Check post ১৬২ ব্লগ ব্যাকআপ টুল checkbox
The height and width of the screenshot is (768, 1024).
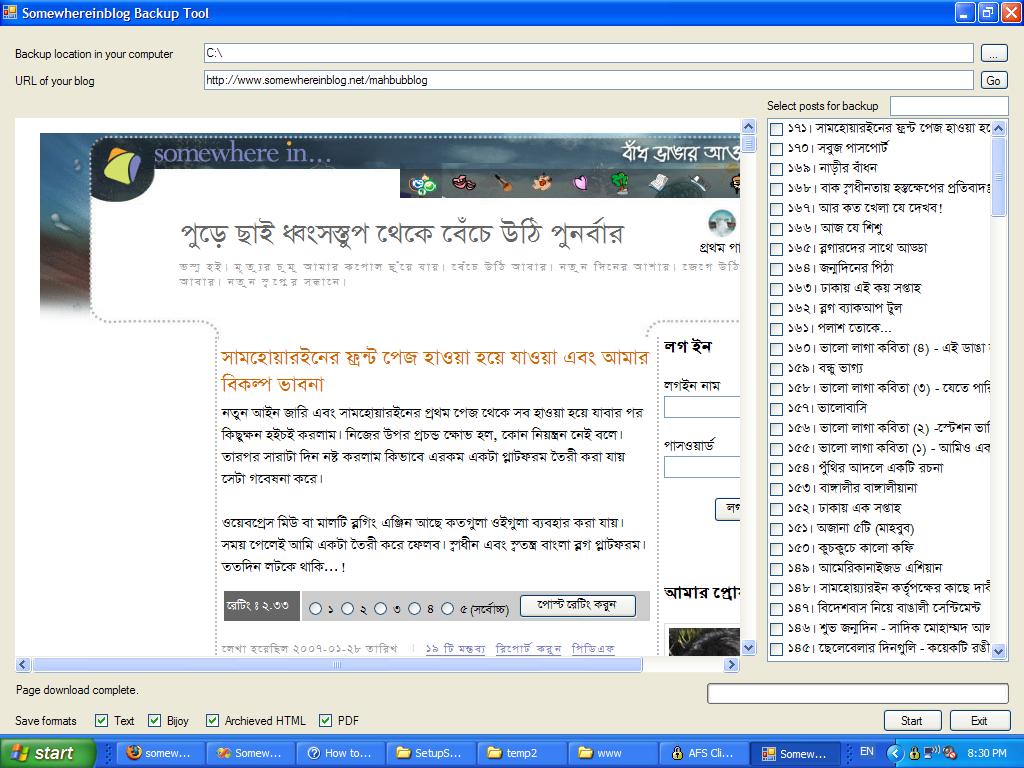click(x=776, y=309)
